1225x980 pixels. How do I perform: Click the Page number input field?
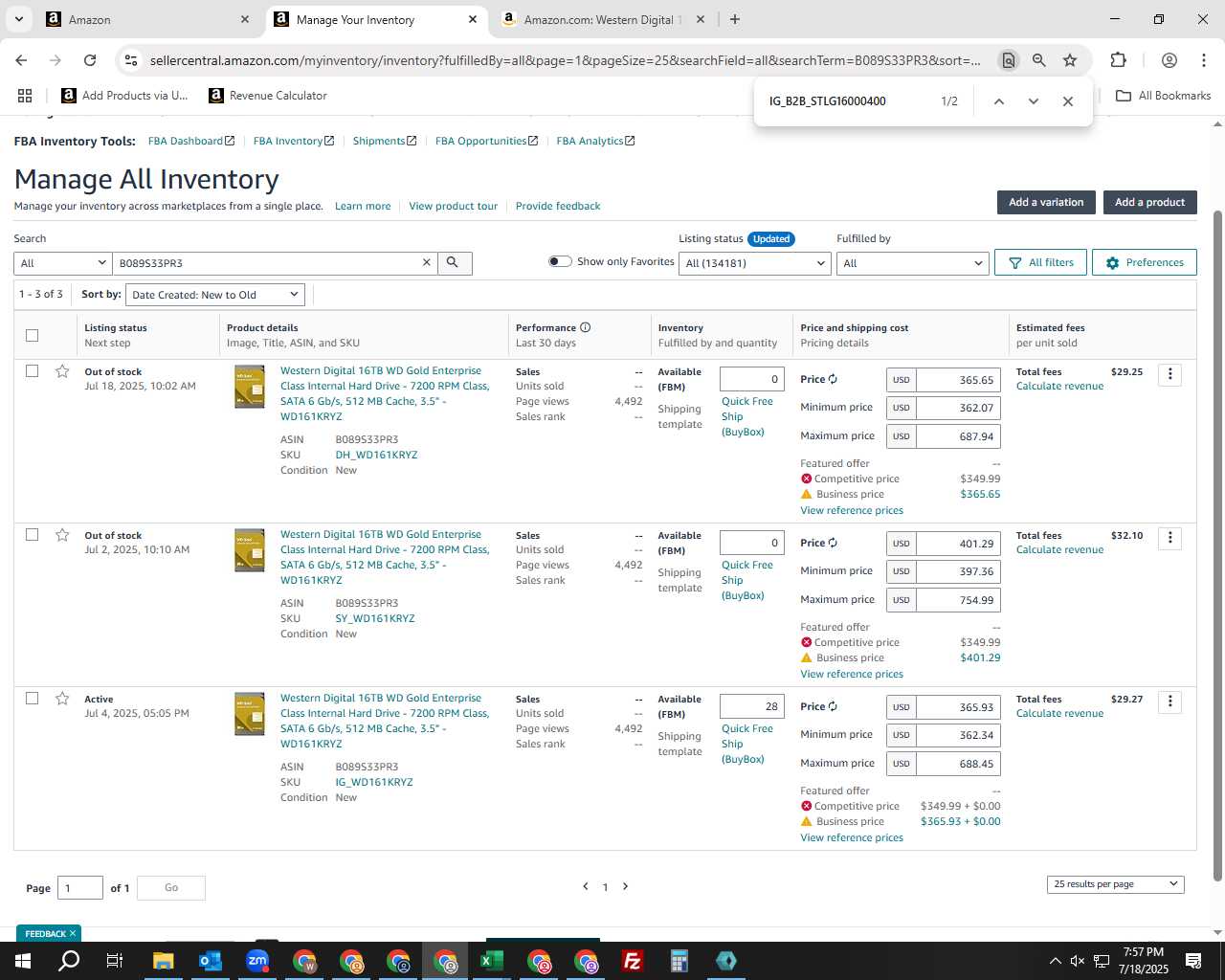click(80, 888)
